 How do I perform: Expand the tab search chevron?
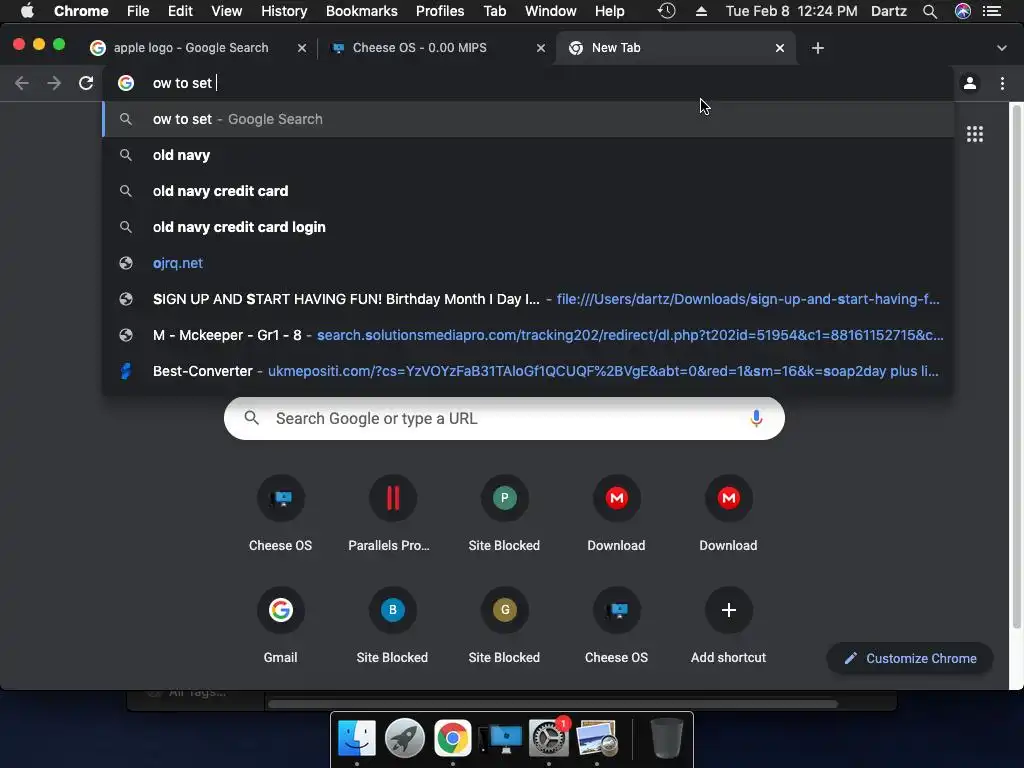tap(1002, 48)
